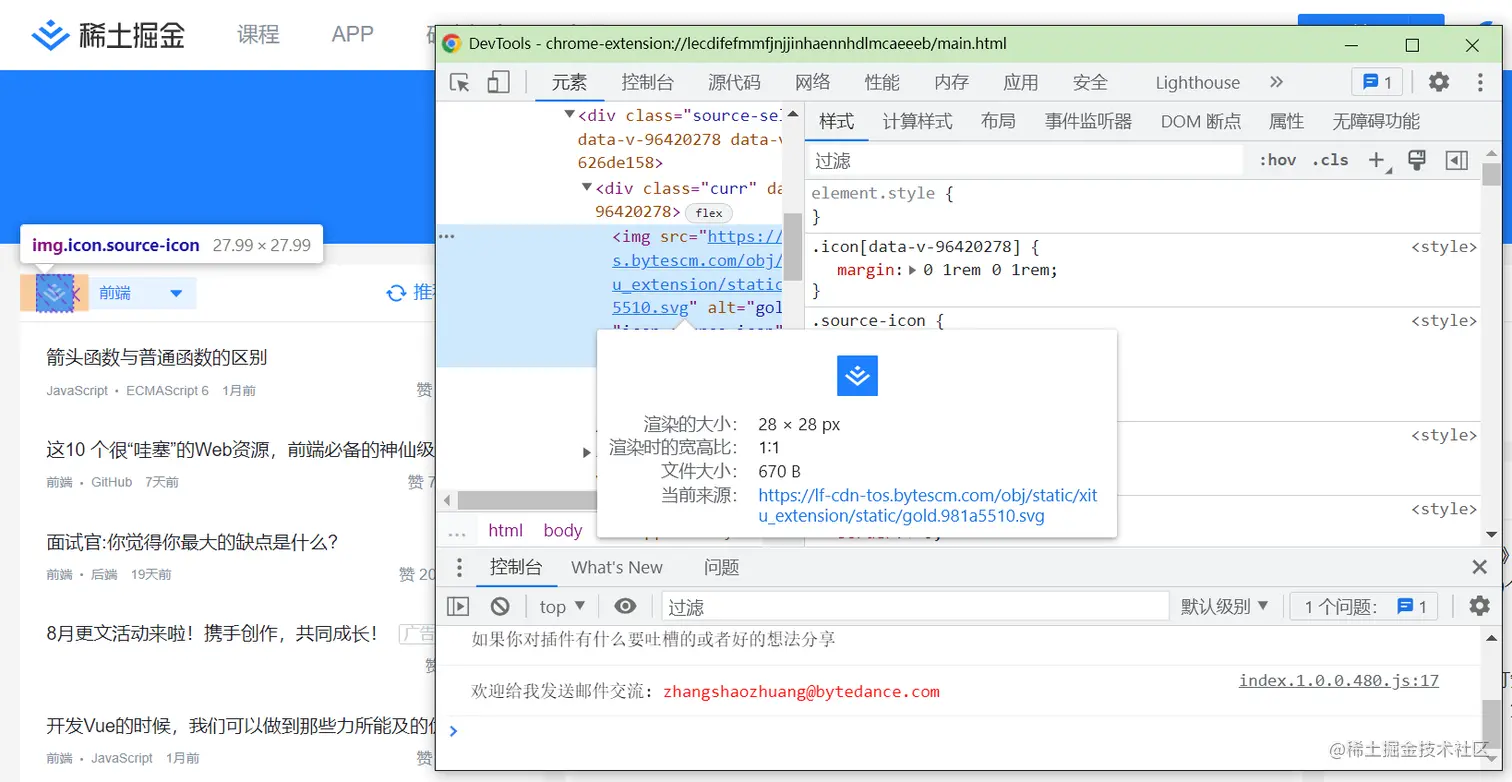
Task: Click the issues badge showing 1
Action: click(x=1377, y=82)
